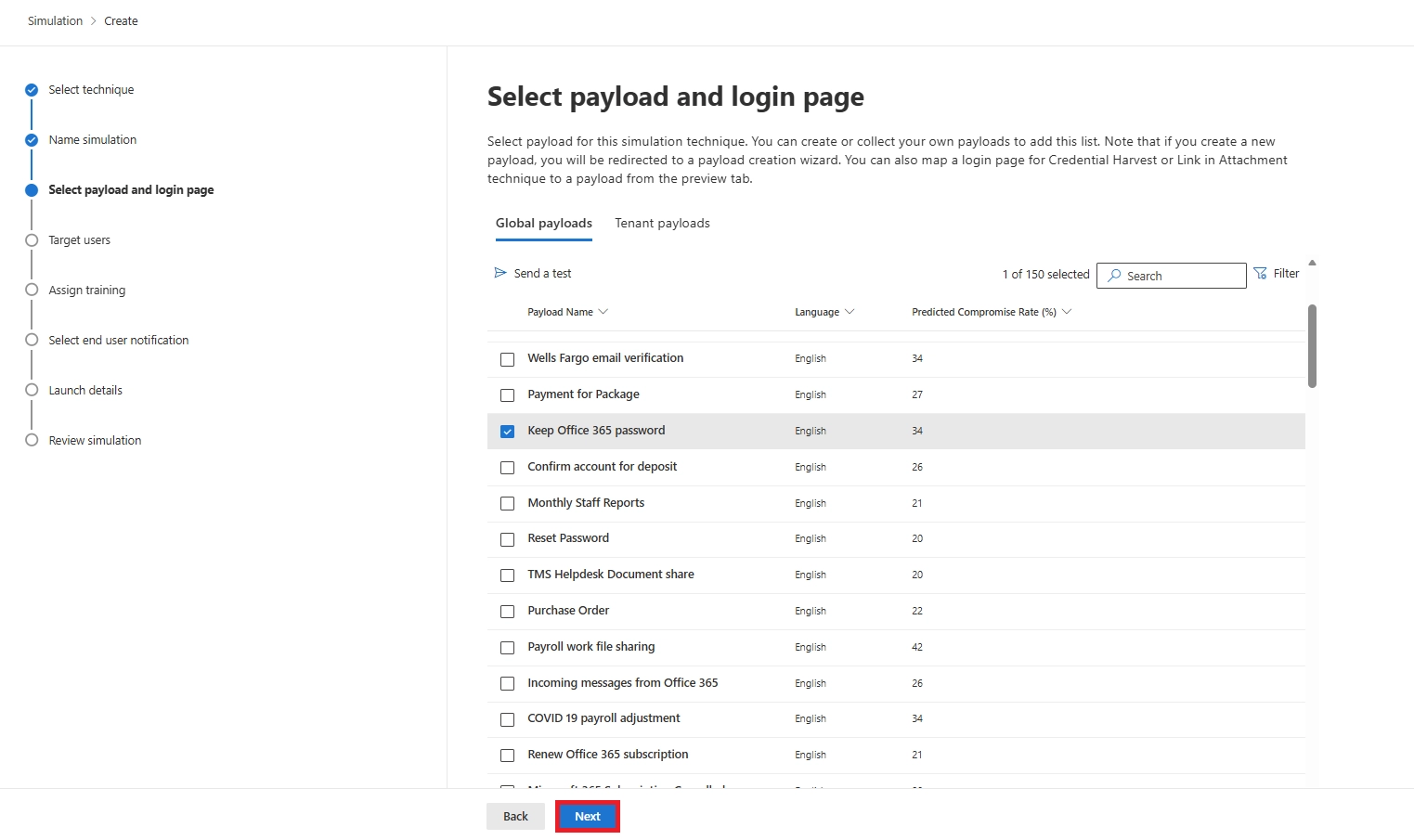The image size is (1414, 840).
Task: Uncheck the Keep Office 365 password payload
Action: [507, 431]
